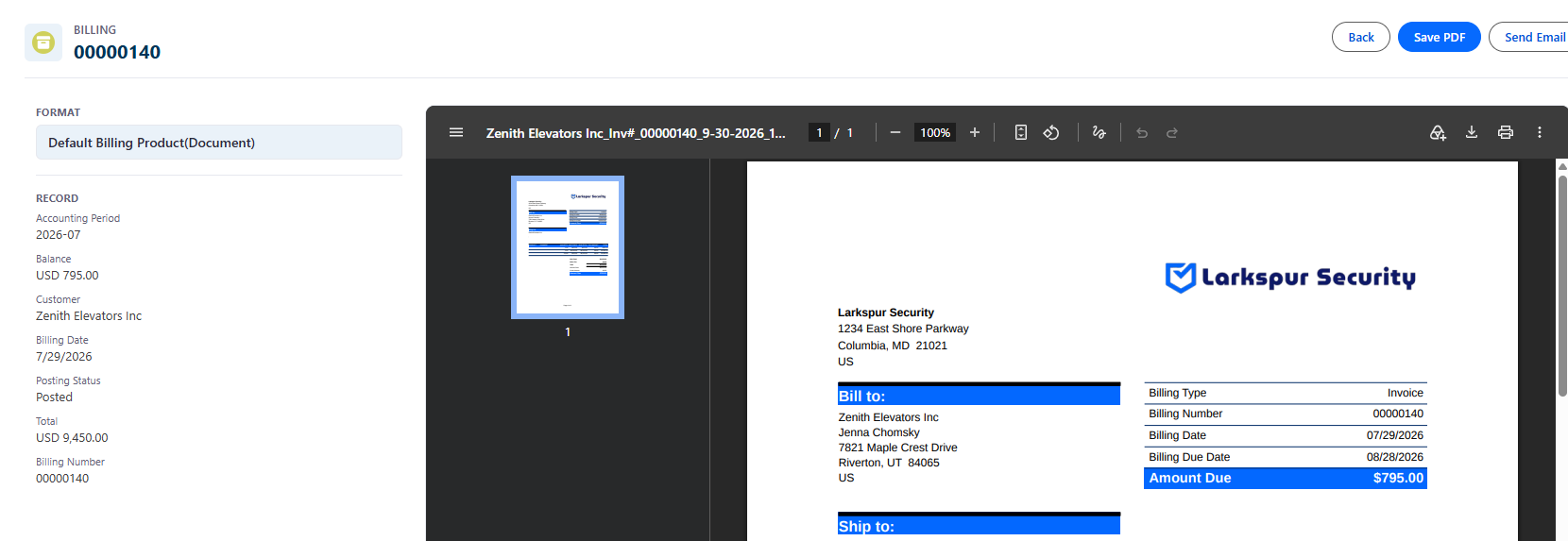Image resolution: width=1568 pixels, height=541 pixels.
Task: Click the current page number field
Action: [819, 133]
